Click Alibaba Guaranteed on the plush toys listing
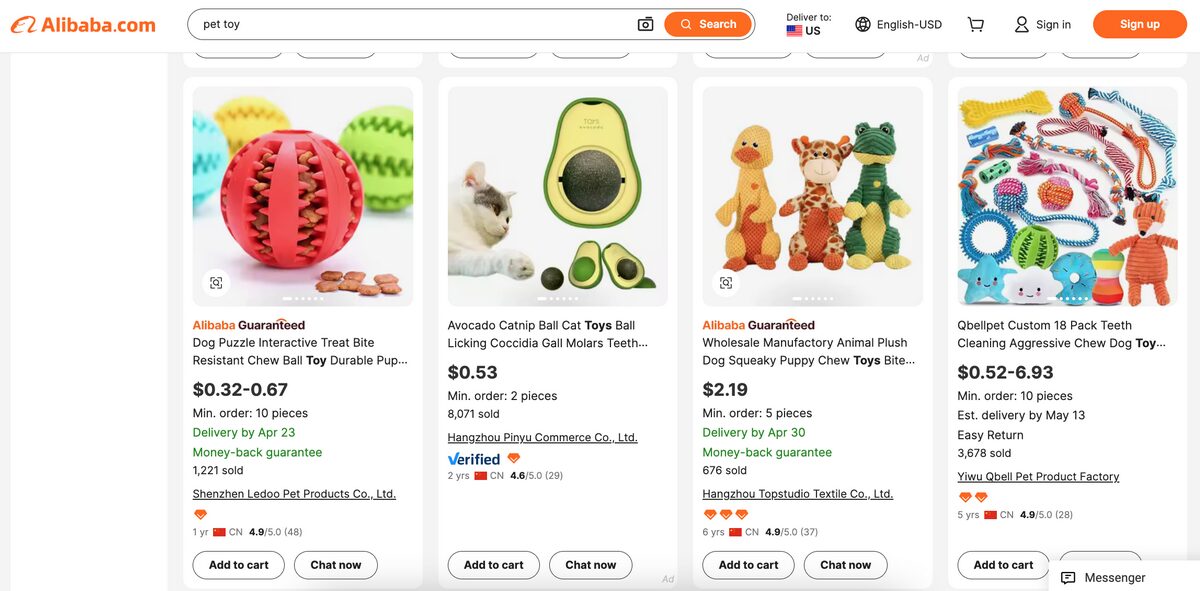The image size is (1200, 591). 758,325
